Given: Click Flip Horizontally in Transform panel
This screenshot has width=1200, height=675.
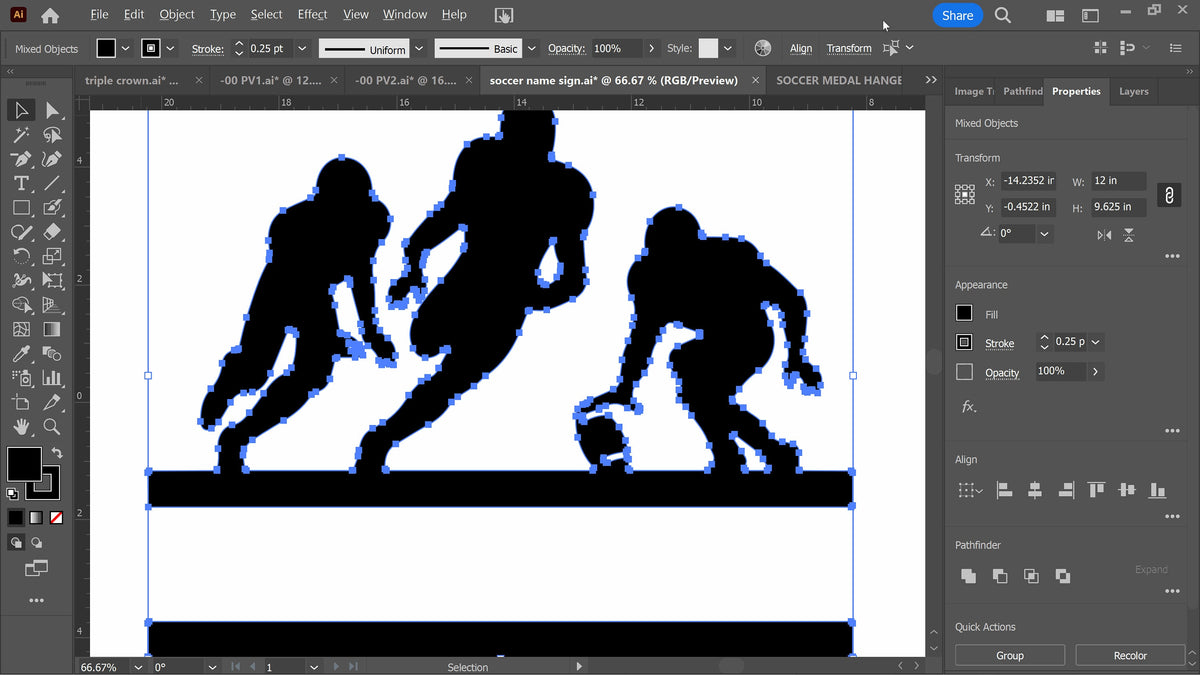Looking at the screenshot, I should [x=1104, y=235].
